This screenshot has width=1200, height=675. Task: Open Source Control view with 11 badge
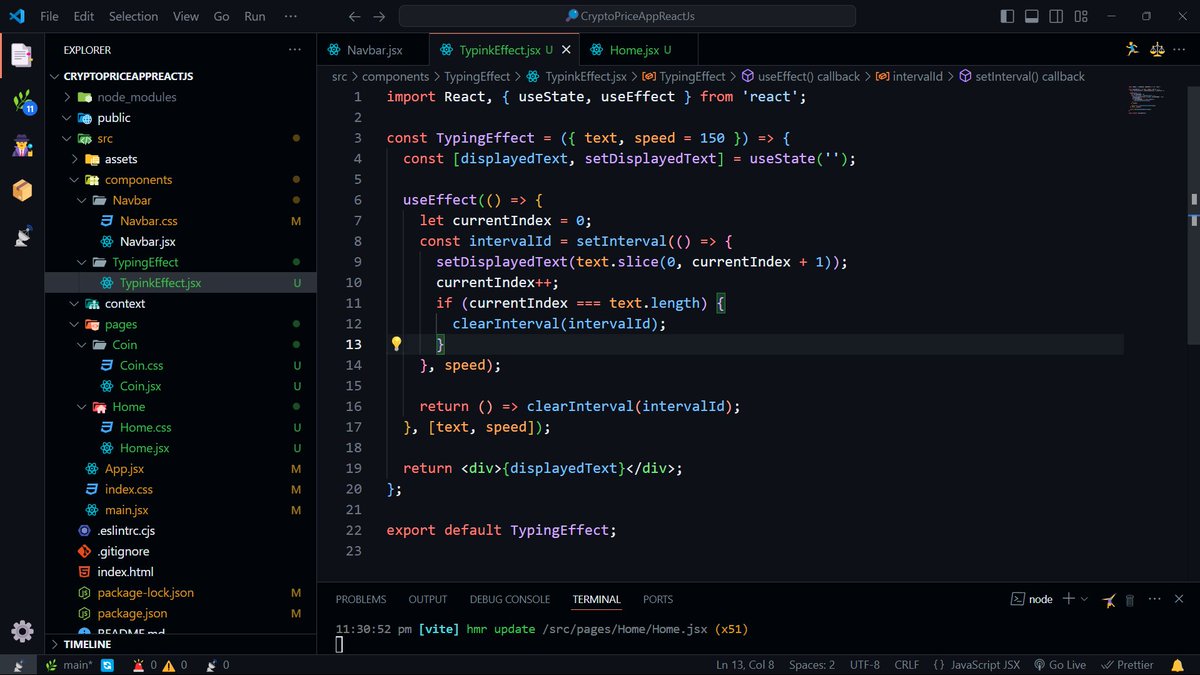[22, 101]
